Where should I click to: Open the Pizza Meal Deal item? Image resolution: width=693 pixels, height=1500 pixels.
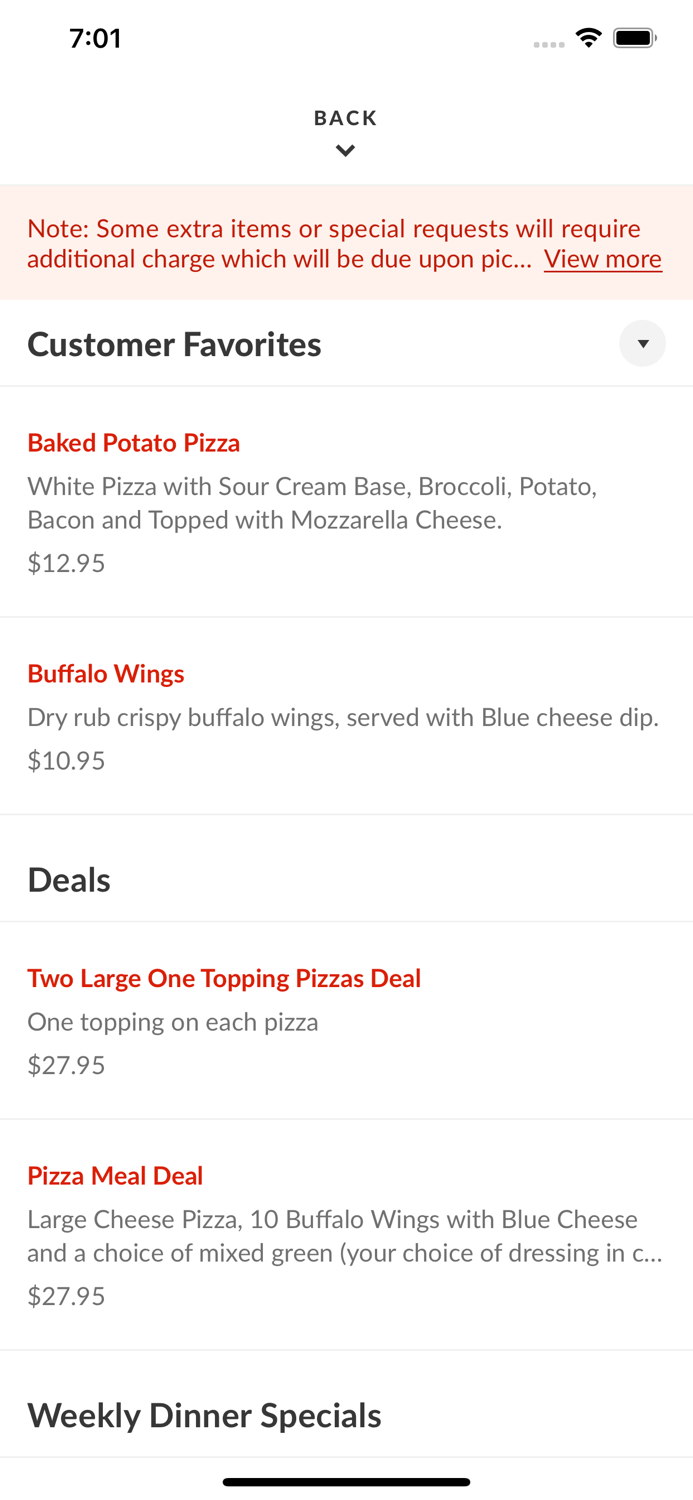click(115, 1175)
